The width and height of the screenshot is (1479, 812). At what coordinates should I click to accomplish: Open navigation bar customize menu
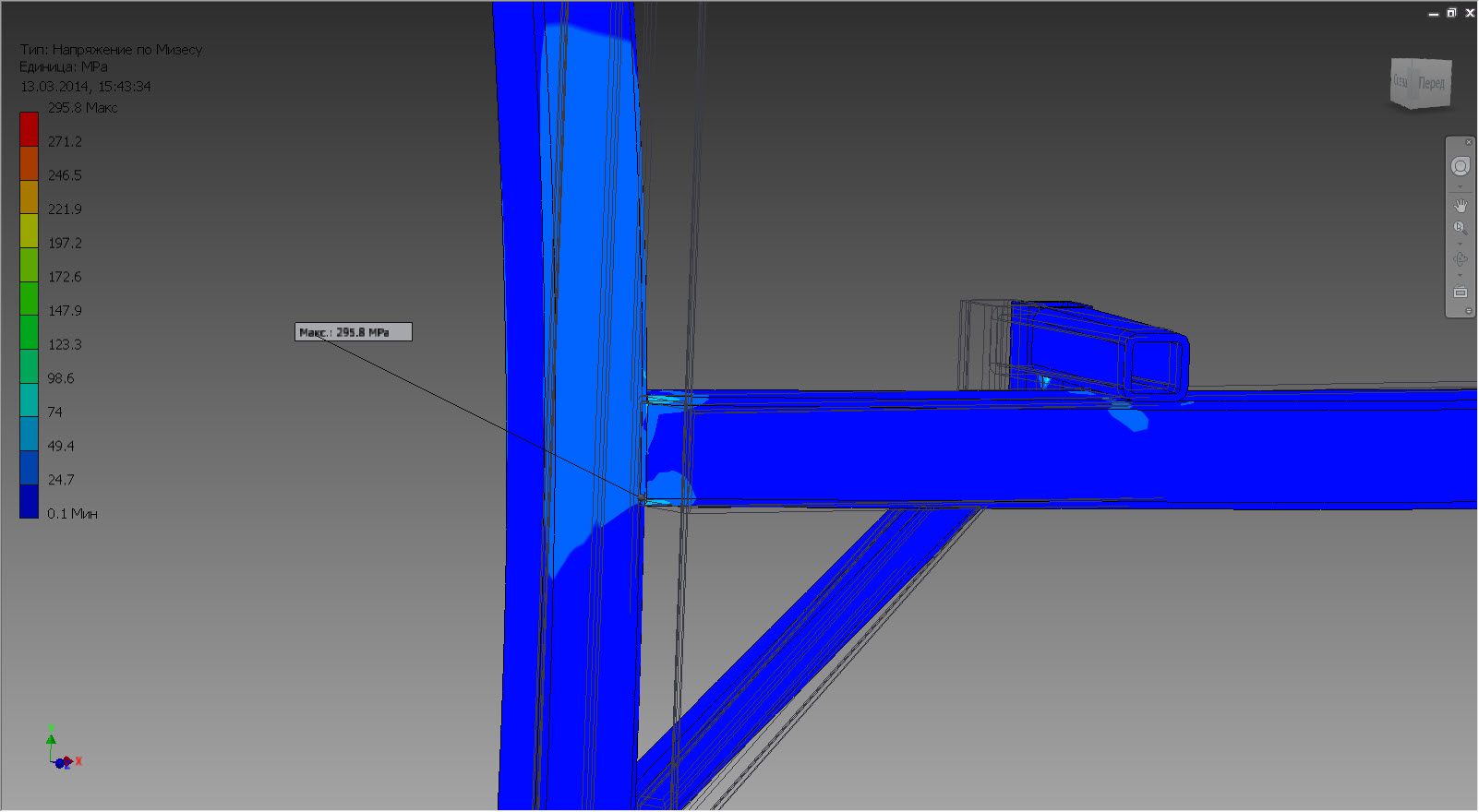point(1469,311)
